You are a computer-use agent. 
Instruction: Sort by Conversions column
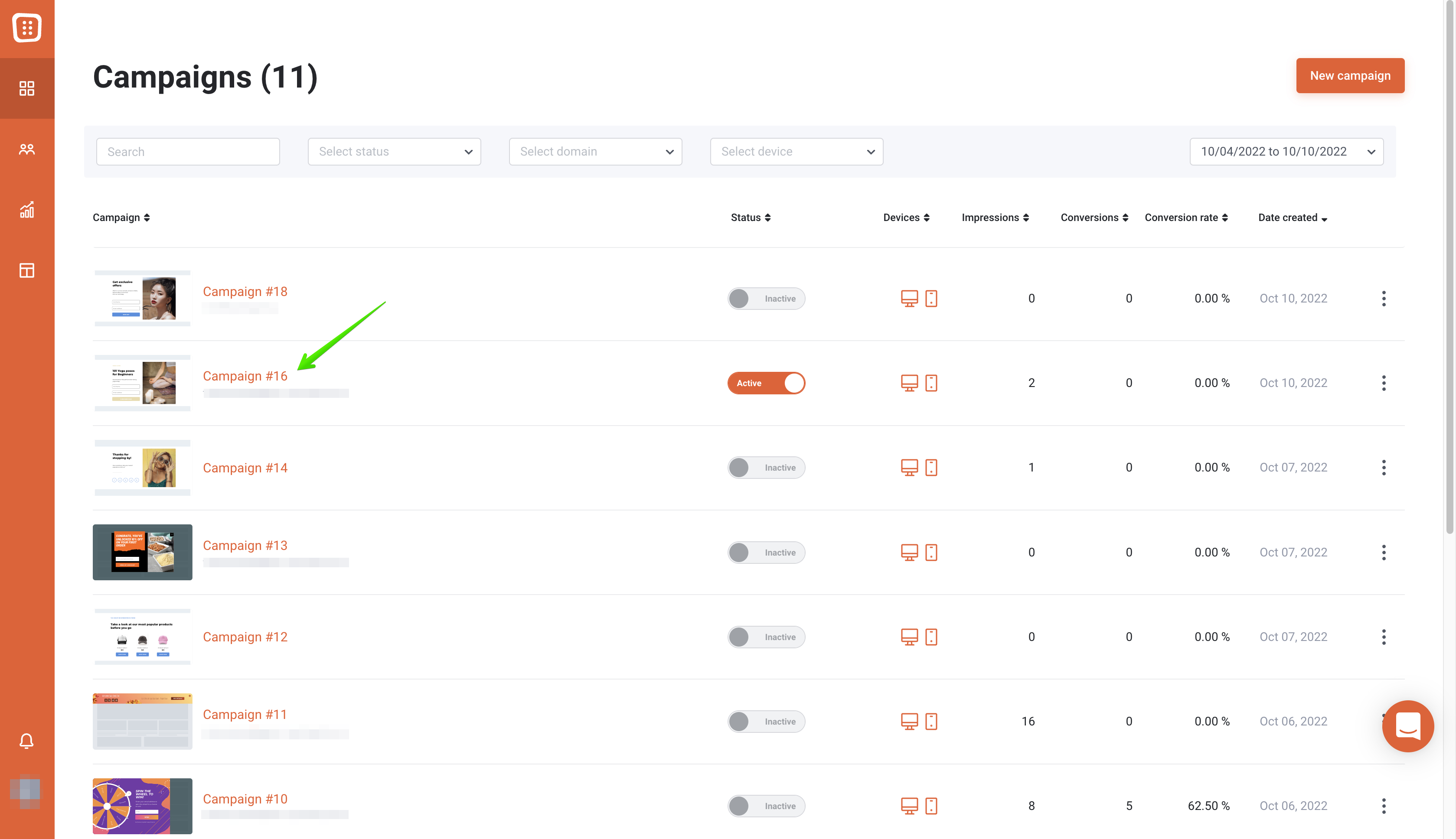click(x=1094, y=217)
